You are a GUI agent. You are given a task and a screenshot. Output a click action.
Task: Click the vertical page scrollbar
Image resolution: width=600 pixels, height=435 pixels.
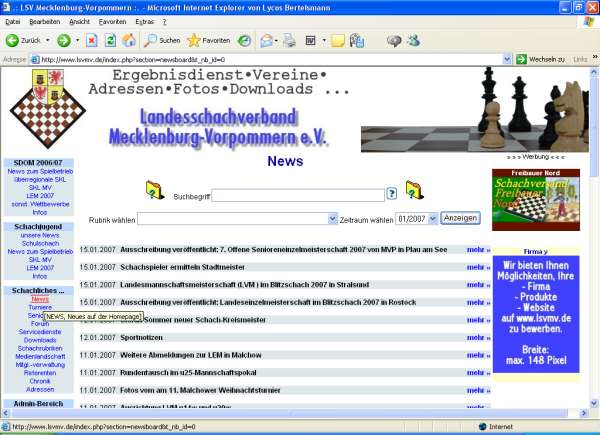593,250
